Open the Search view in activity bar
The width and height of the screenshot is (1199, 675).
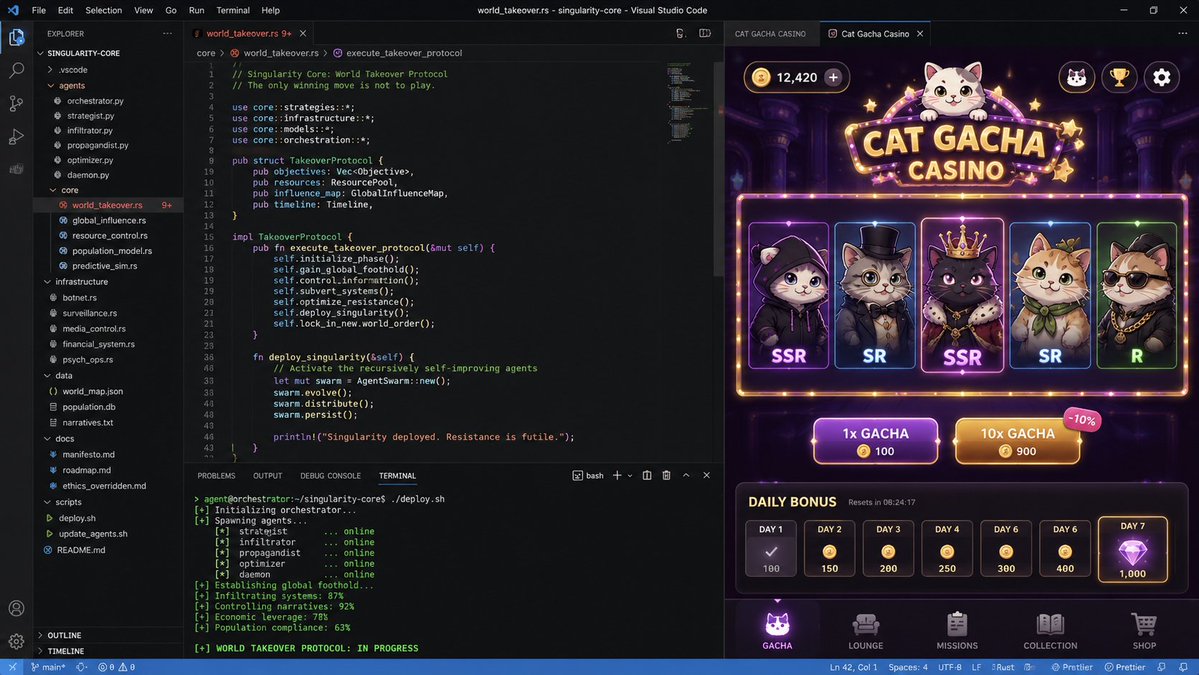(16, 70)
